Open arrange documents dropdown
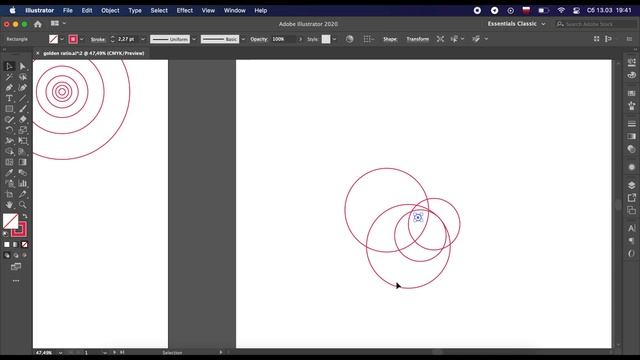This screenshot has height=360, width=640. pos(58,24)
